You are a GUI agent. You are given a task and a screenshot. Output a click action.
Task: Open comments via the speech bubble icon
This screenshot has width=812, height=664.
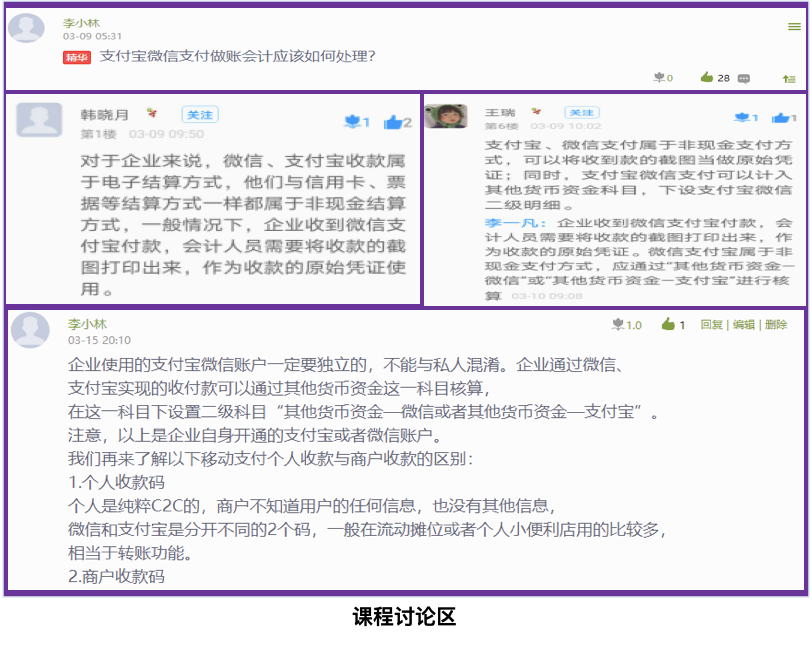pyautogui.click(x=744, y=79)
